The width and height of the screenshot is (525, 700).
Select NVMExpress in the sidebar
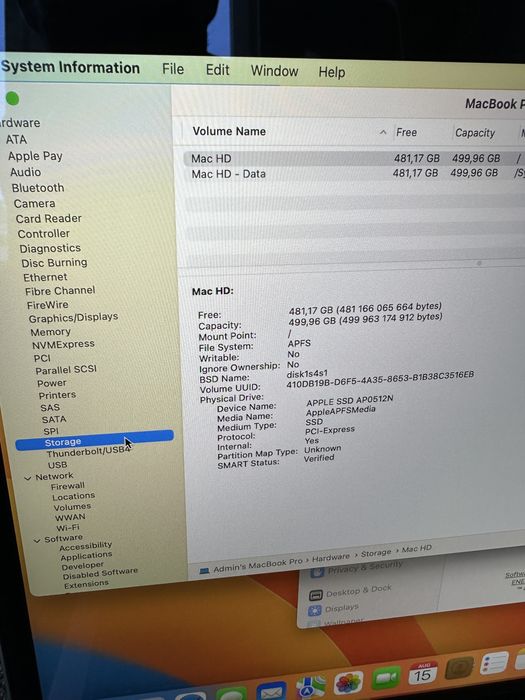pos(63,344)
